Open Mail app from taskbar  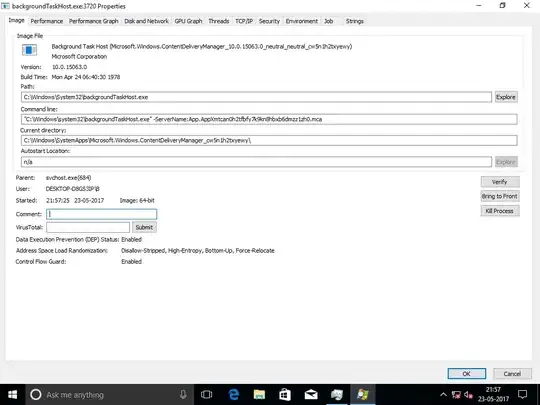coord(311,395)
